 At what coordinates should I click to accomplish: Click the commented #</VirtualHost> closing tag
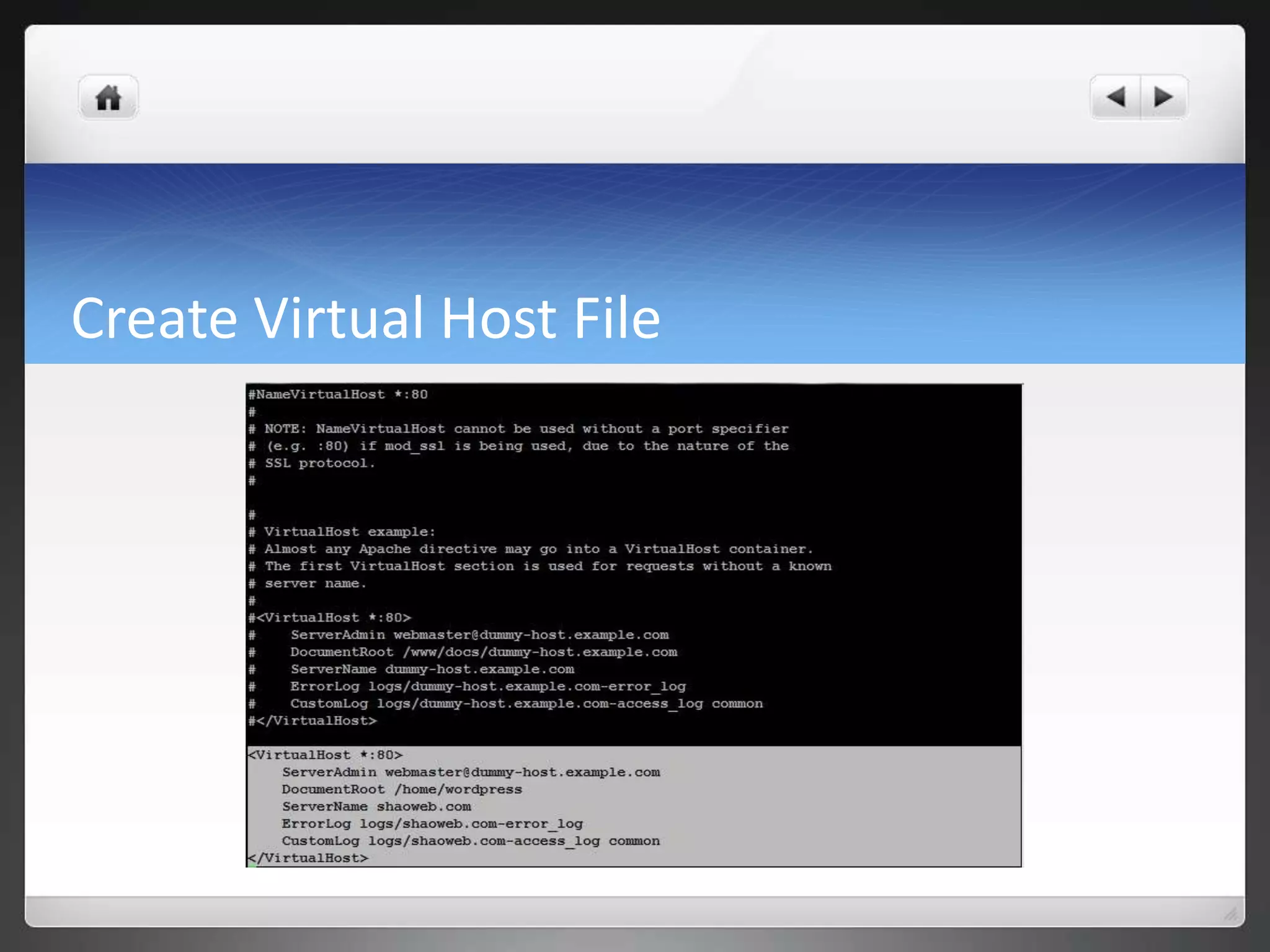click(x=313, y=721)
